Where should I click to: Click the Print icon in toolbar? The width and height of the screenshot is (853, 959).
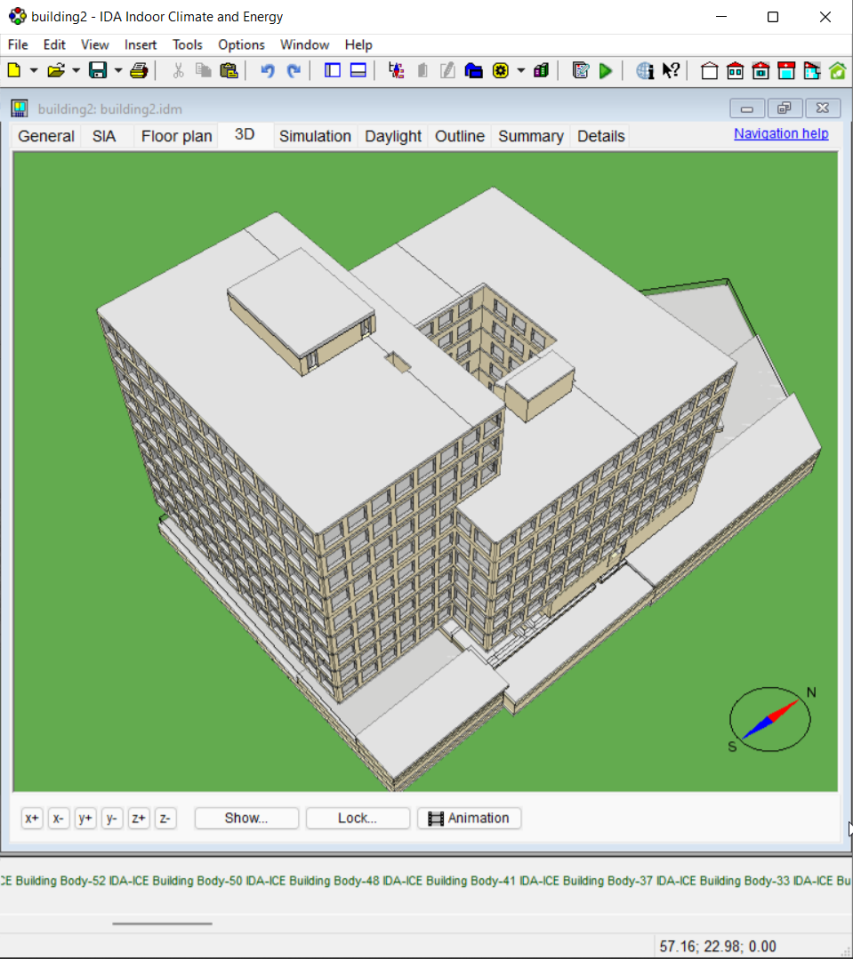pos(140,71)
